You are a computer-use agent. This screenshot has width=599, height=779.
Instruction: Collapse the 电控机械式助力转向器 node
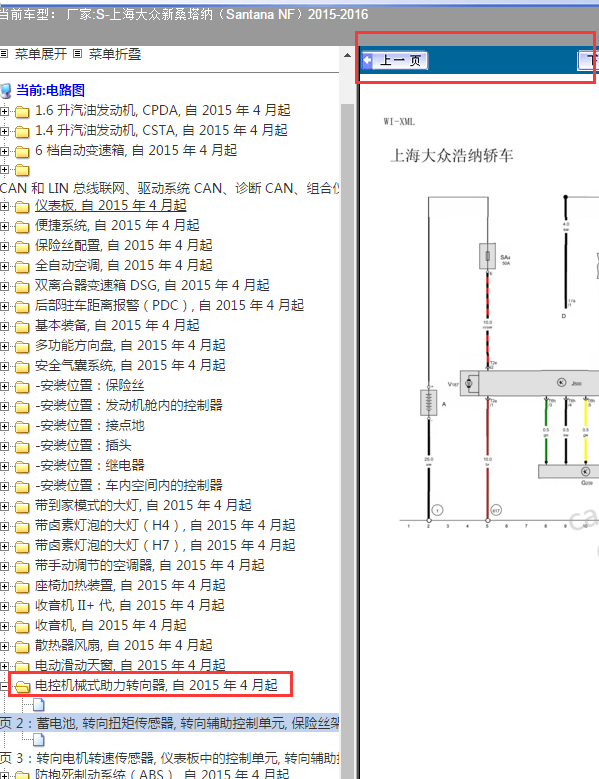(4, 686)
